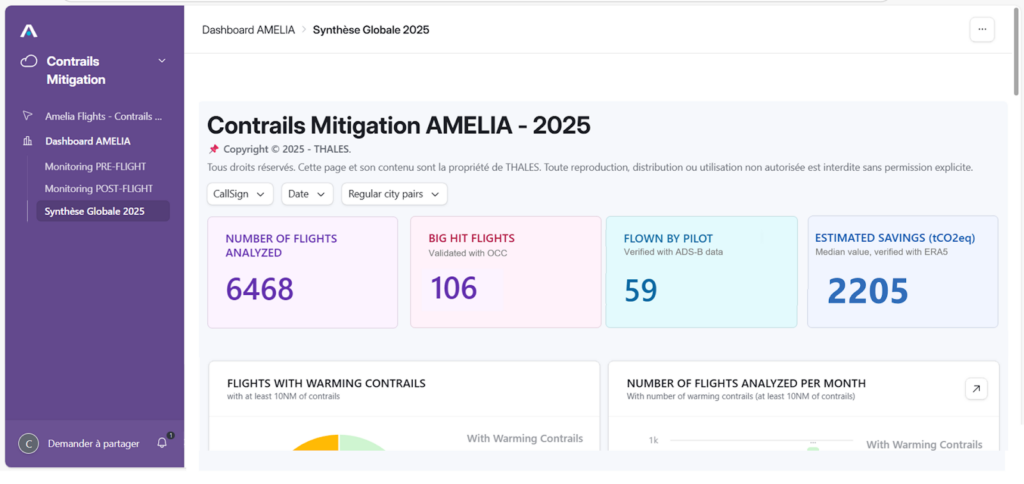Click the app logo in the sidebar
This screenshot has width=1024, height=484.
[x=29, y=31]
